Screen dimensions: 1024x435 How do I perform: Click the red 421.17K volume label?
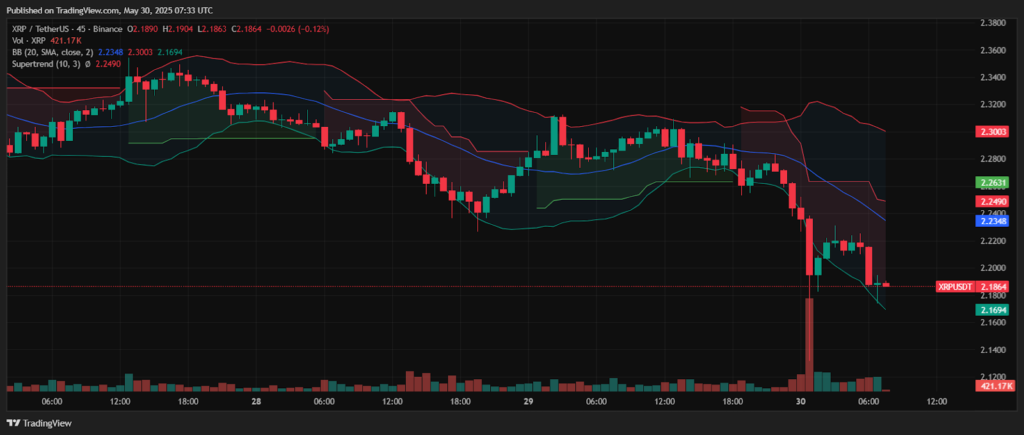(994, 385)
